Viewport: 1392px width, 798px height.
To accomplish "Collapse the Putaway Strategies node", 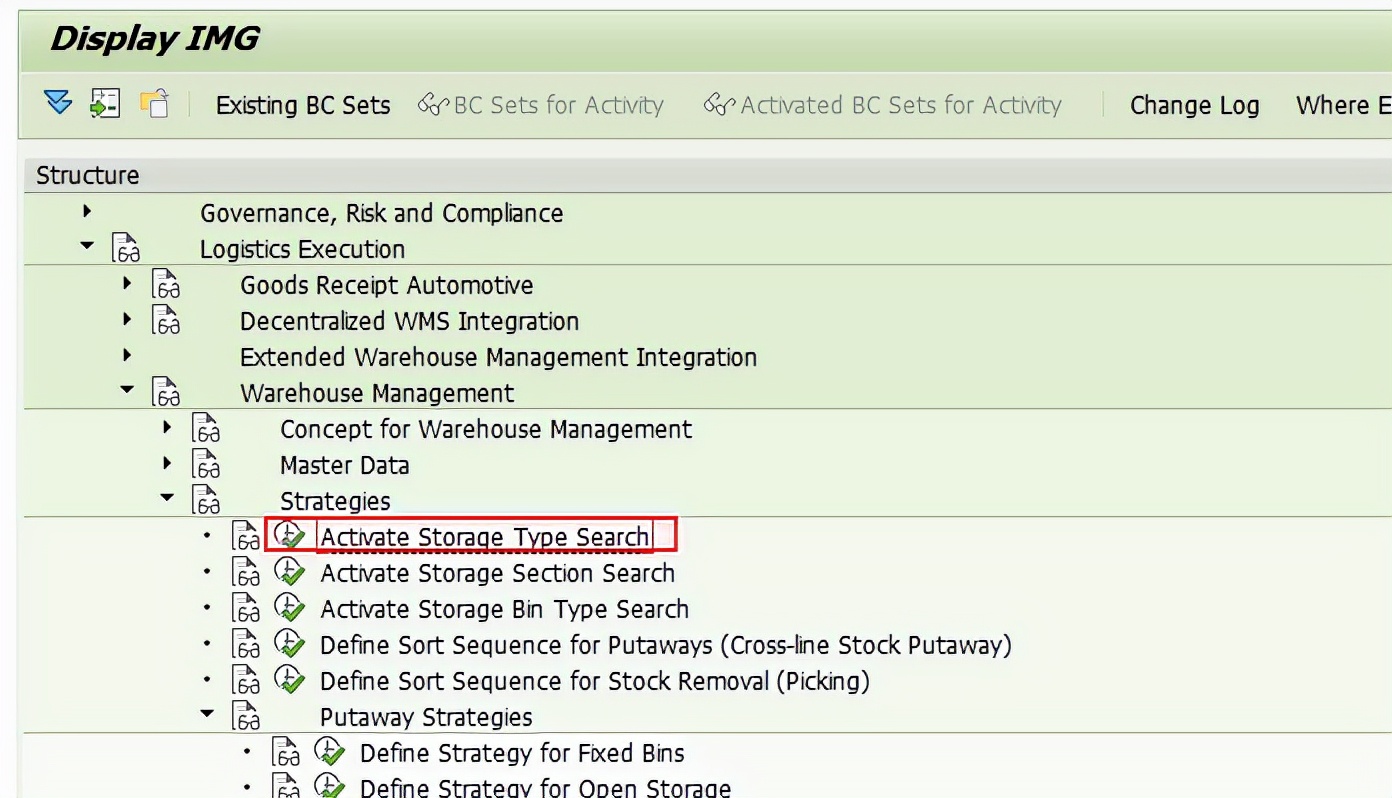I will pyautogui.click(x=207, y=715).
